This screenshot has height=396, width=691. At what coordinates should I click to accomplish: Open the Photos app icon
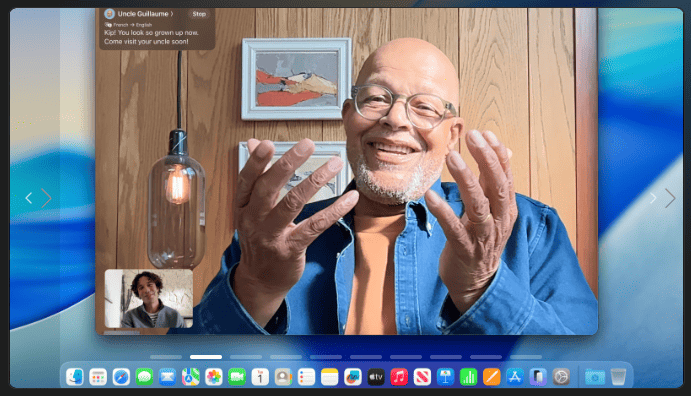tap(214, 377)
